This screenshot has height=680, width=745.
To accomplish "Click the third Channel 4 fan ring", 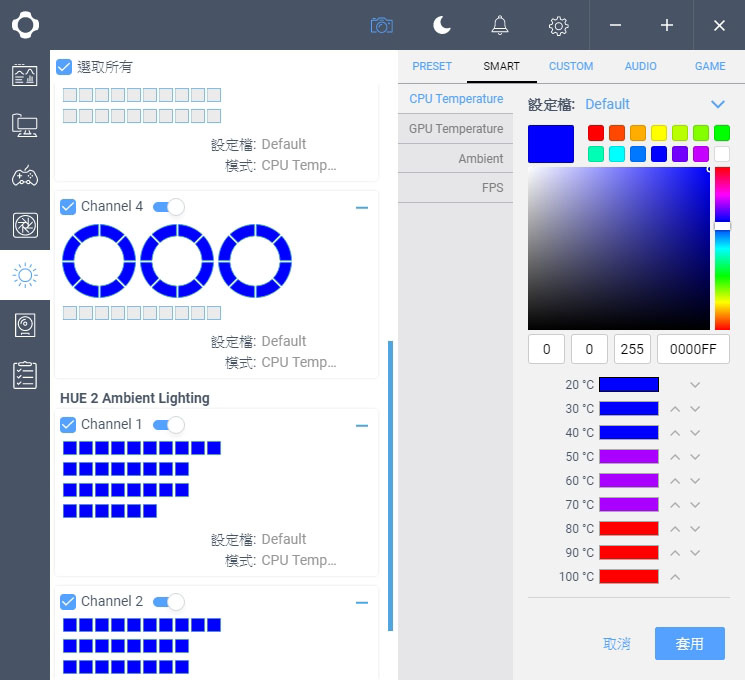I will pos(255,261).
